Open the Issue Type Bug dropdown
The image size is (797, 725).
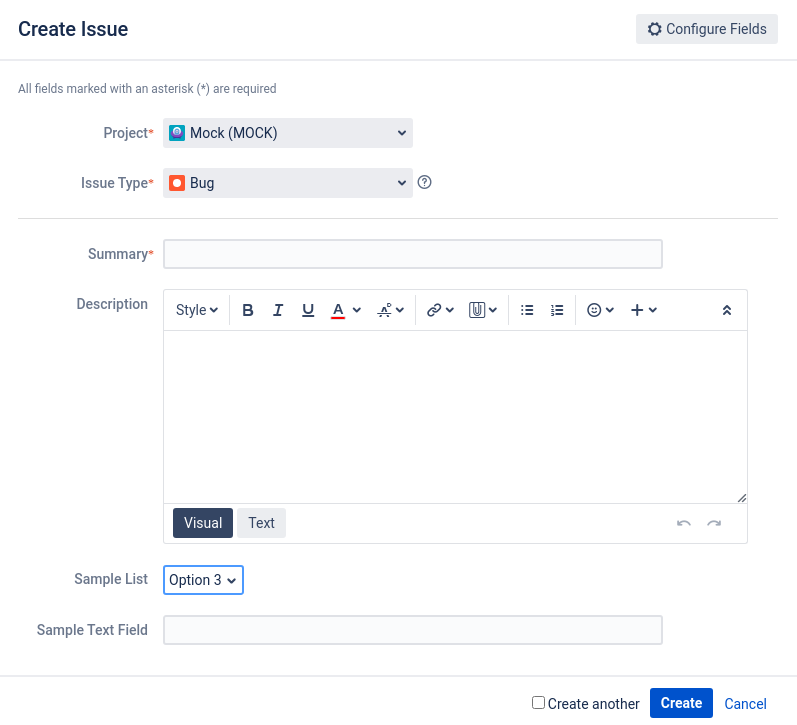(x=288, y=183)
